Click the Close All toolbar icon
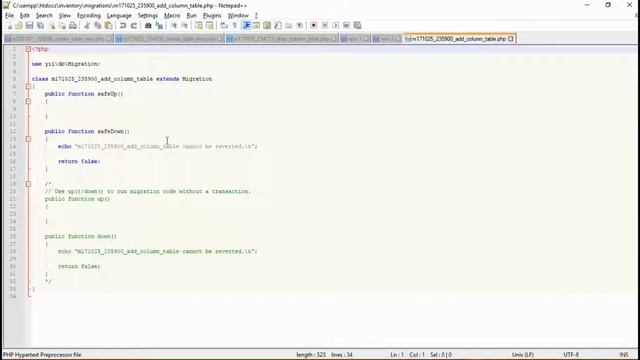This screenshot has height=360, width=640. tap(62, 26)
